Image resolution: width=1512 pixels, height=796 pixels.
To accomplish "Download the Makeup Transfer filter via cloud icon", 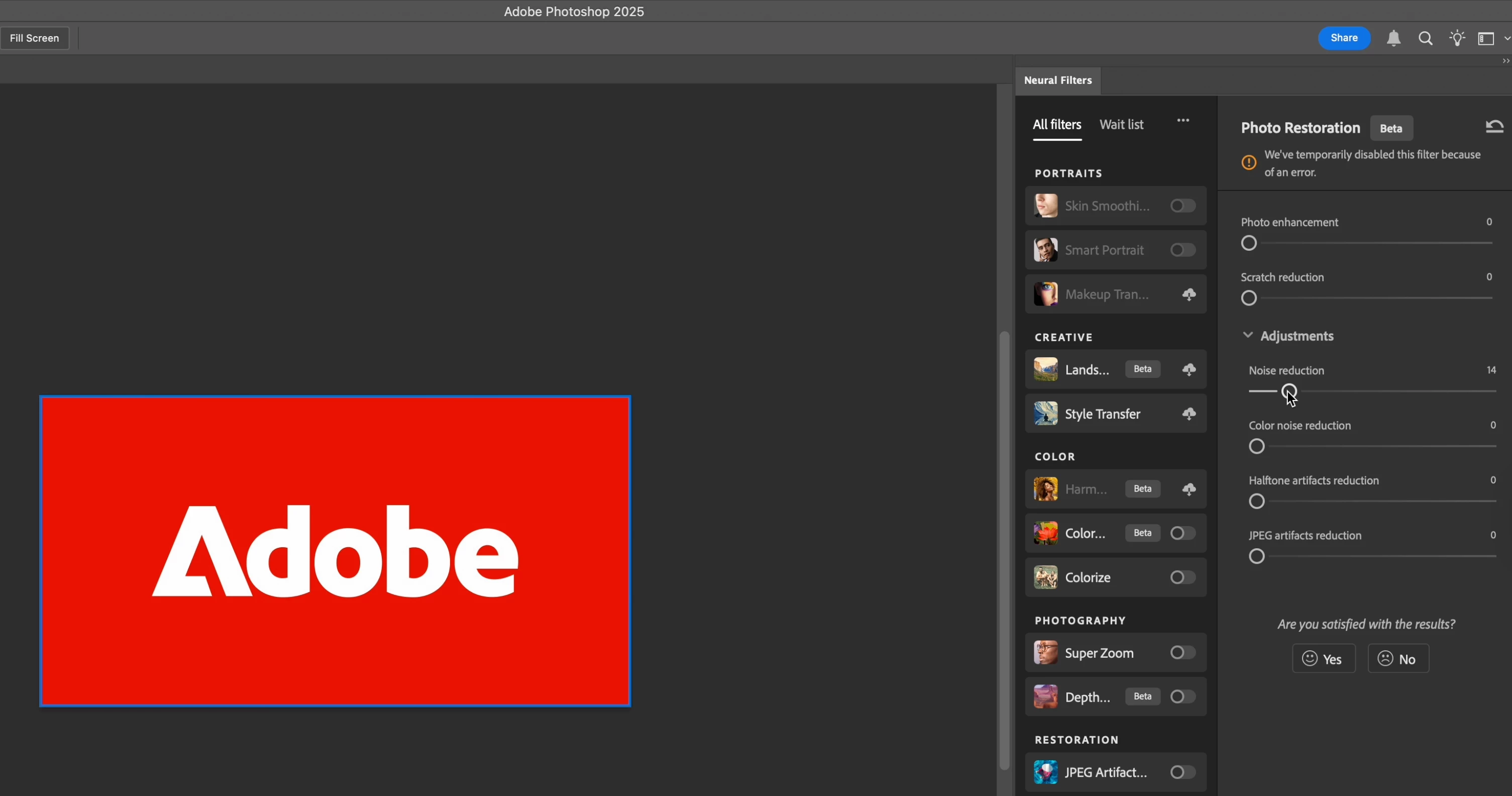I will click(x=1189, y=294).
